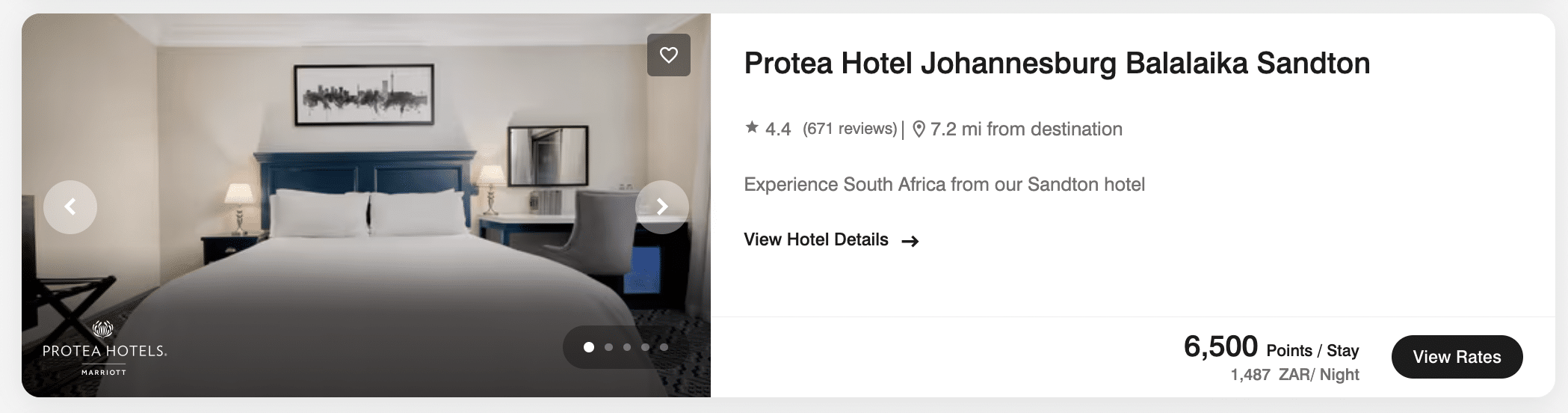This screenshot has width=1568, height=413.
Task: Click the 1,487 ZAR/Night rate
Action: pos(1294,375)
